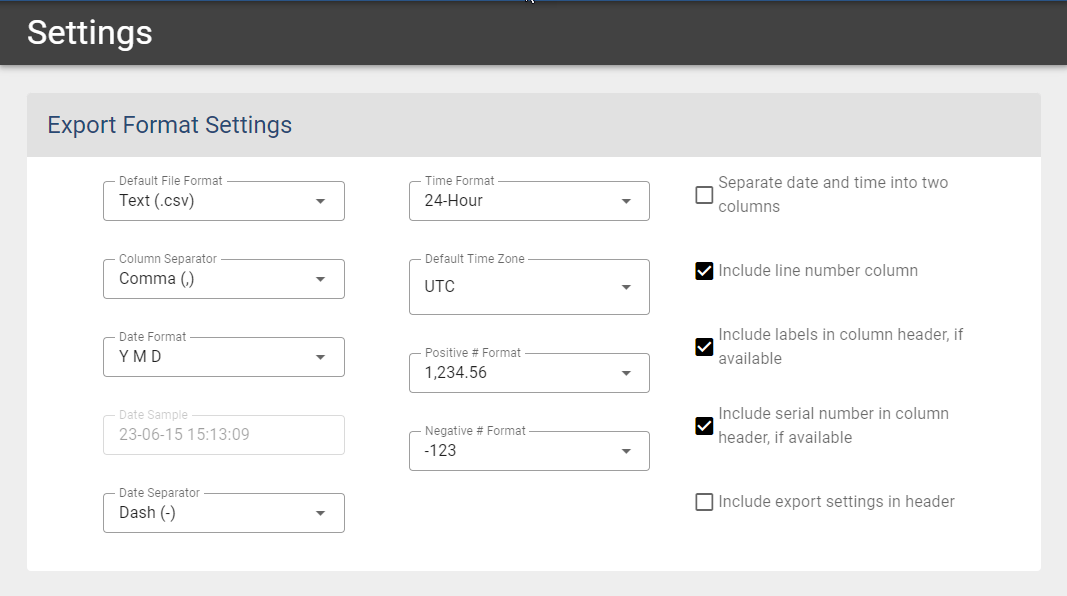The image size is (1067, 596).
Task: Open the Default File Format dropdown
Action: coord(224,201)
